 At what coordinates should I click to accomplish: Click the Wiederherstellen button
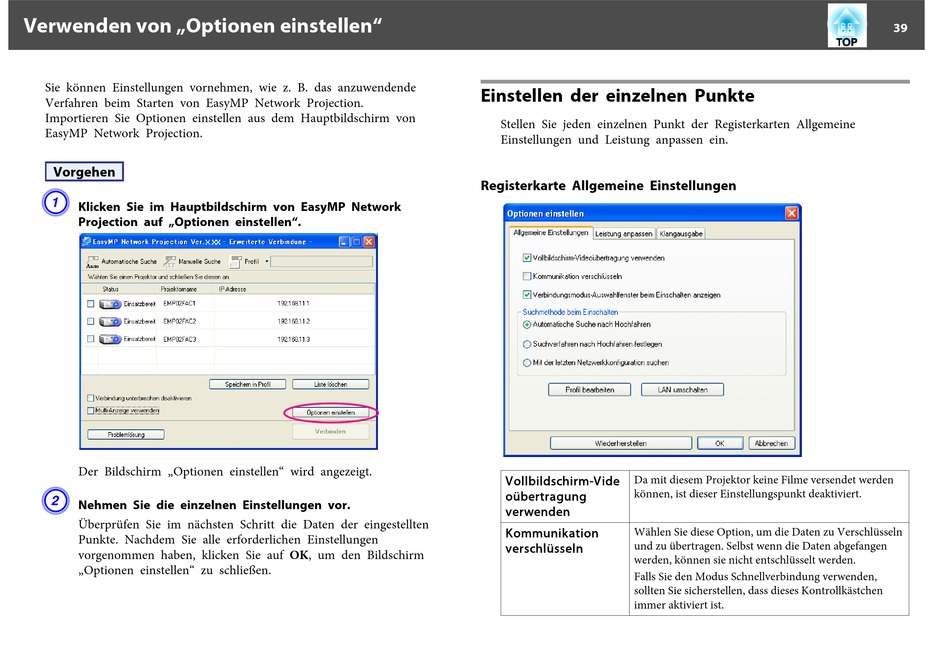coord(620,443)
